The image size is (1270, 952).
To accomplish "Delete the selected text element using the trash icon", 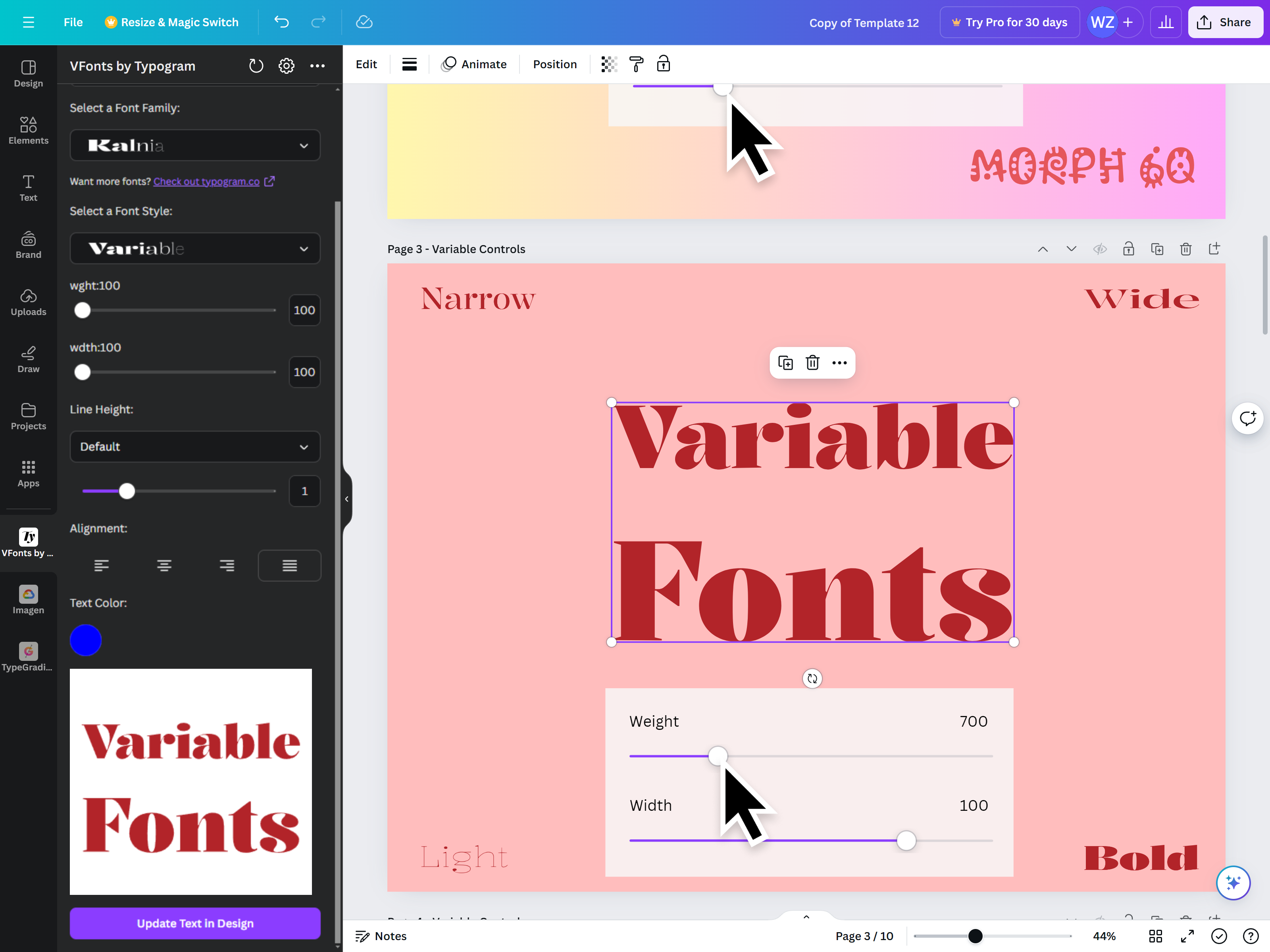I will (812, 363).
